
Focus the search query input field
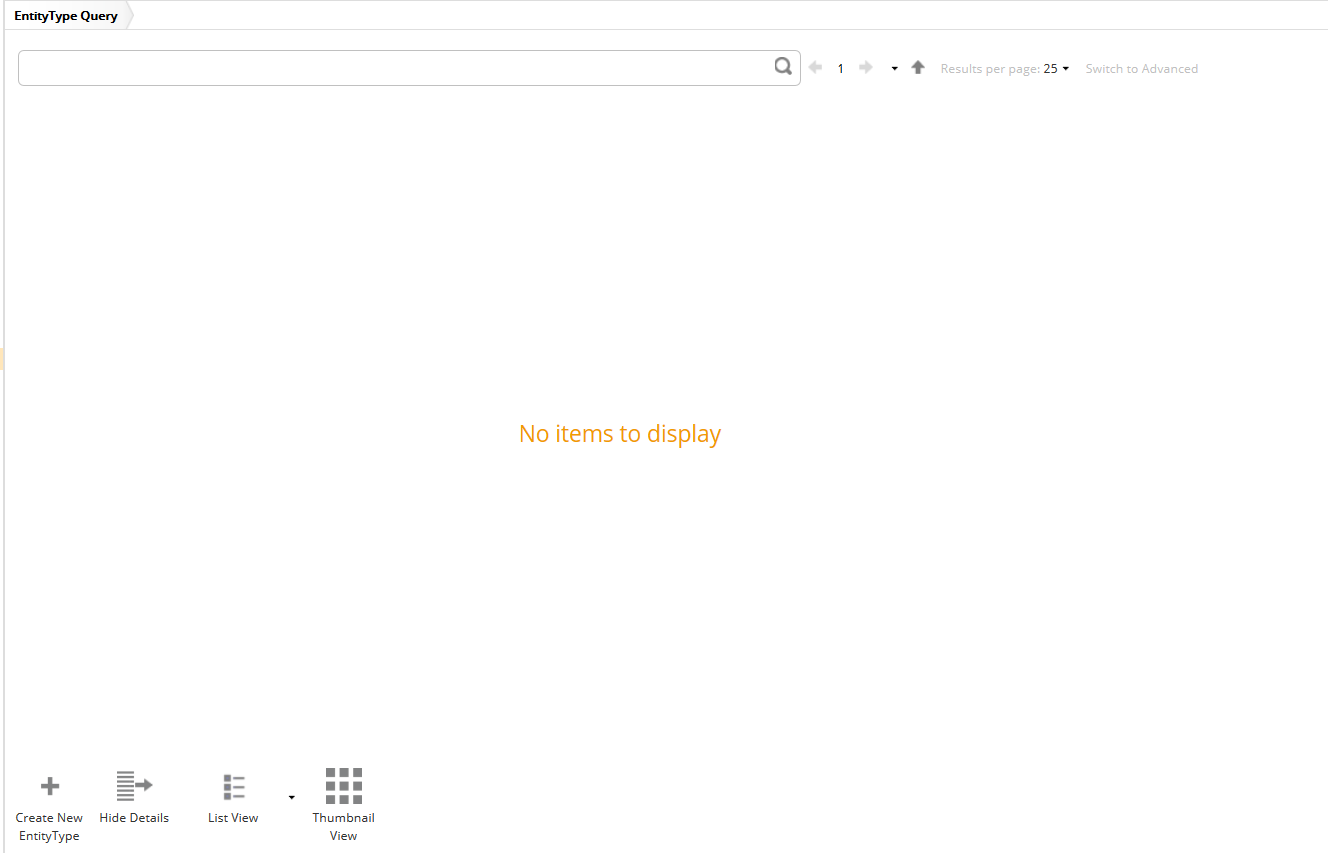click(x=395, y=68)
